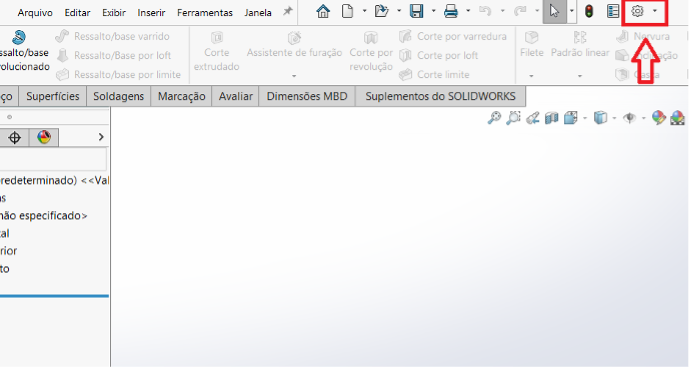Click Zoom to fit magnifier icon
The image size is (690, 368).
494,118
